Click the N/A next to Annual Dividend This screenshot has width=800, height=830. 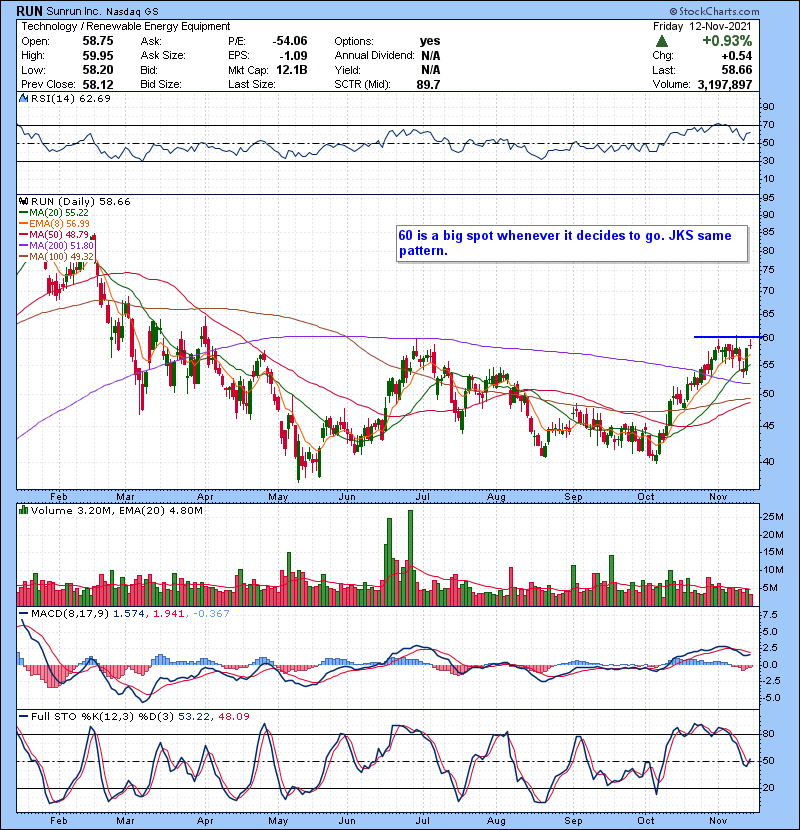tap(431, 56)
